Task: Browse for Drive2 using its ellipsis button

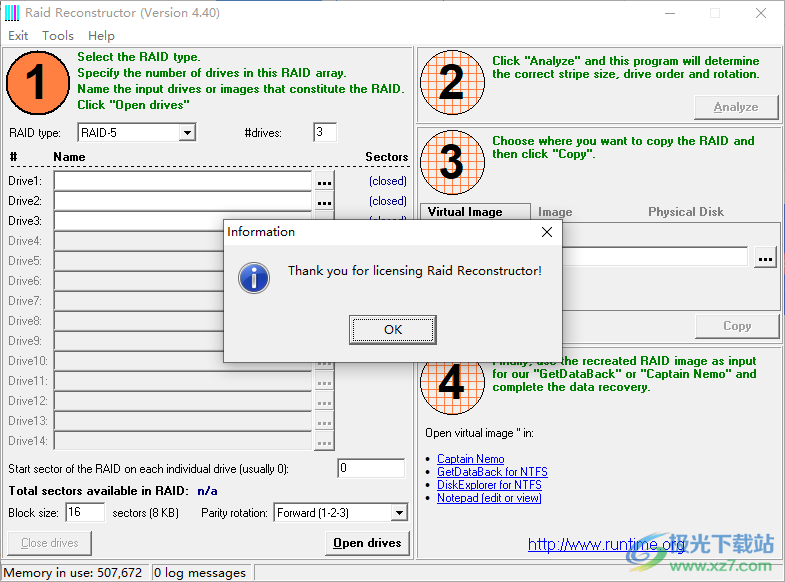Action: [x=324, y=202]
